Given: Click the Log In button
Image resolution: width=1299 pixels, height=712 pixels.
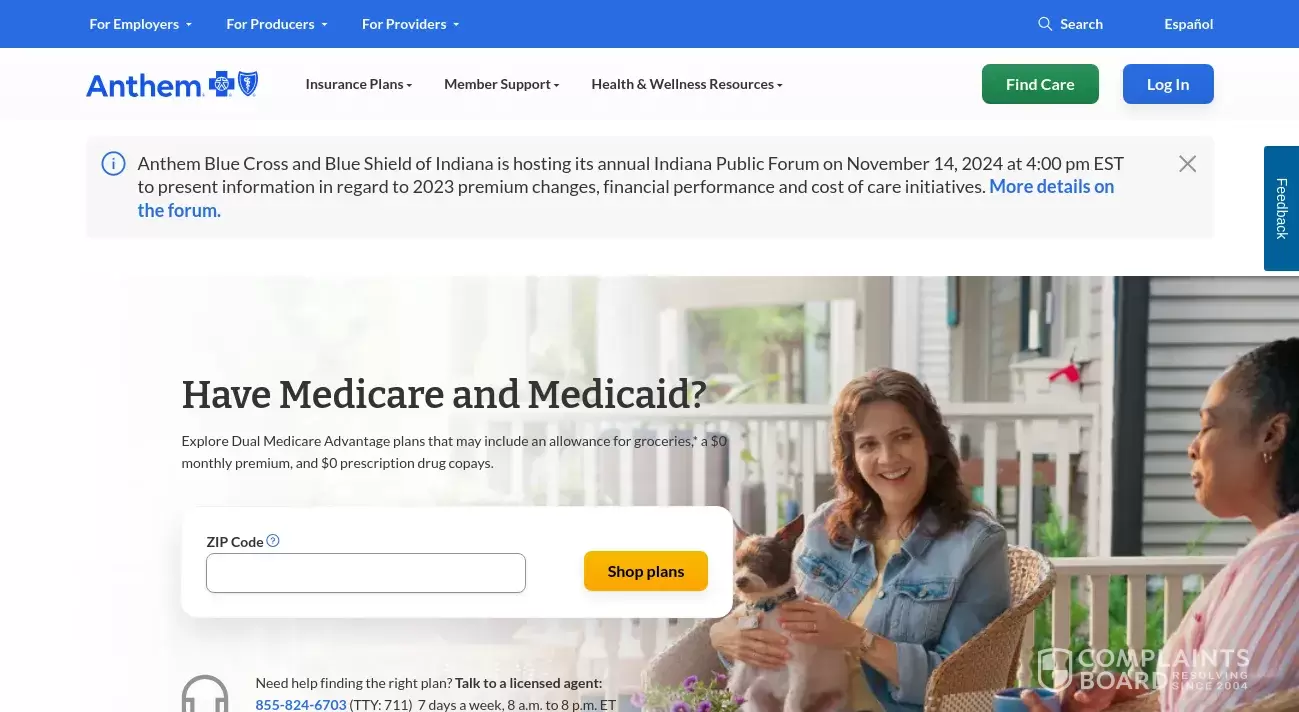Looking at the screenshot, I should coord(1168,84).
